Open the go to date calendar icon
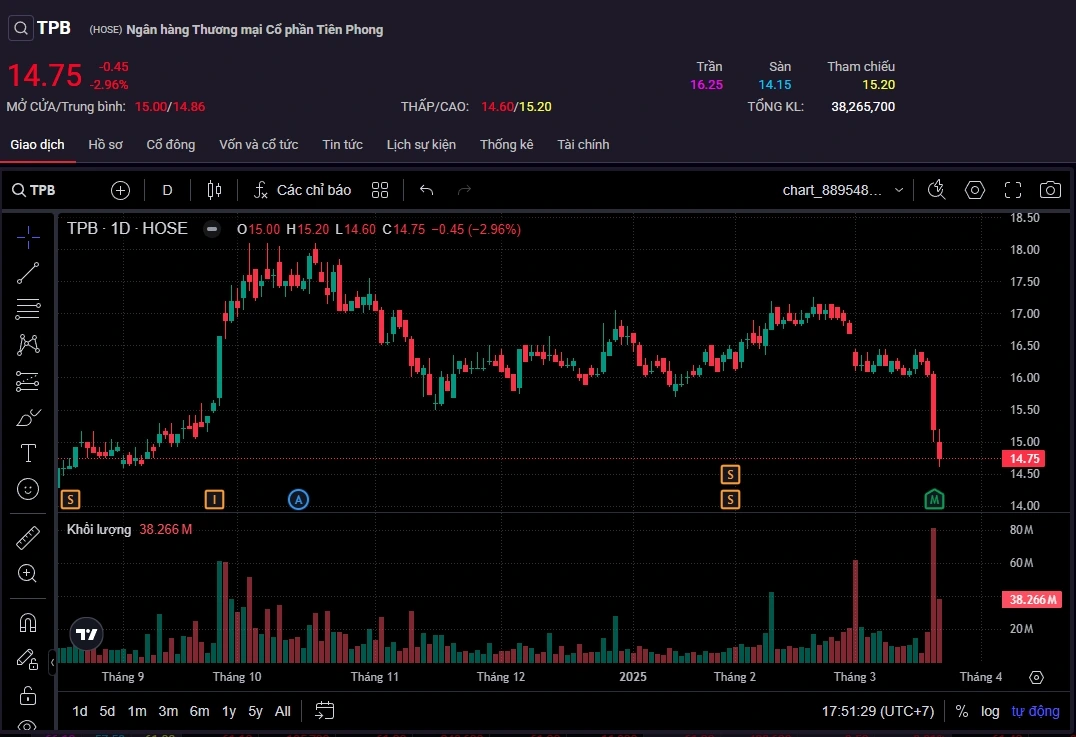The height and width of the screenshot is (737, 1076). point(324,711)
